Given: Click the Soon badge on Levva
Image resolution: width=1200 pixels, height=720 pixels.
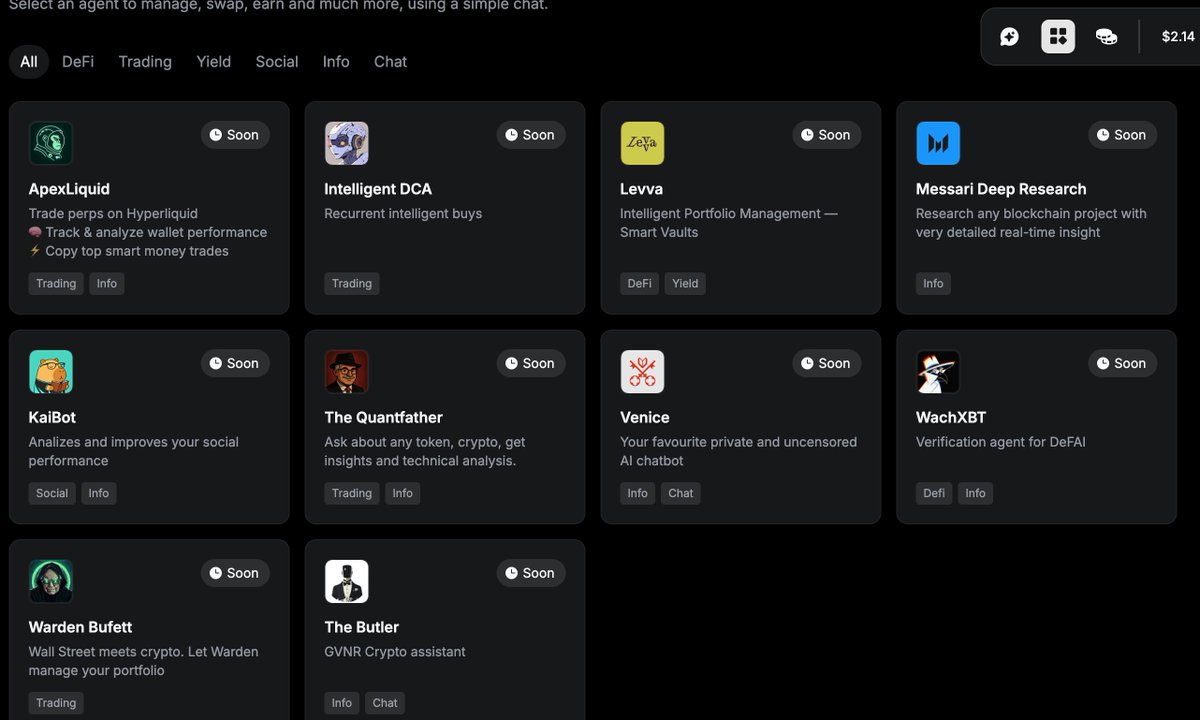Looking at the screenshot, I should point(827,135).
